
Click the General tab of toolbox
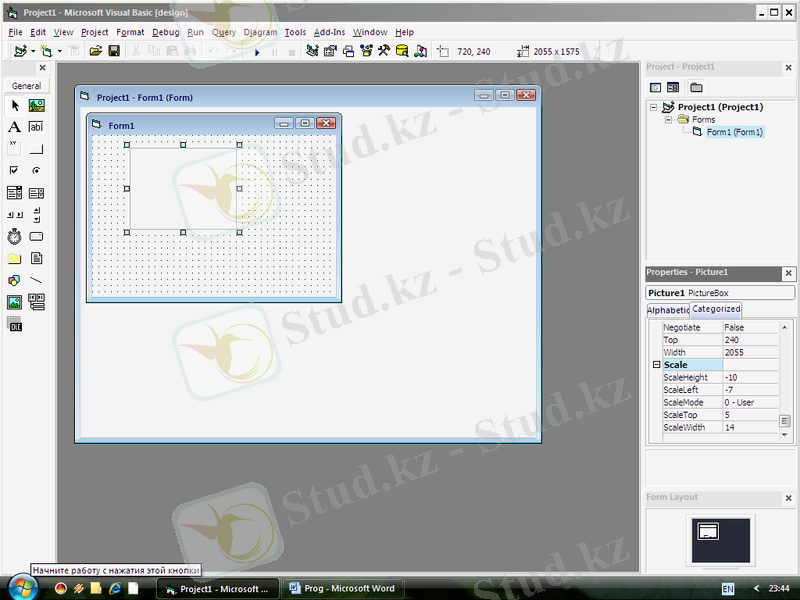pos(26,86)
